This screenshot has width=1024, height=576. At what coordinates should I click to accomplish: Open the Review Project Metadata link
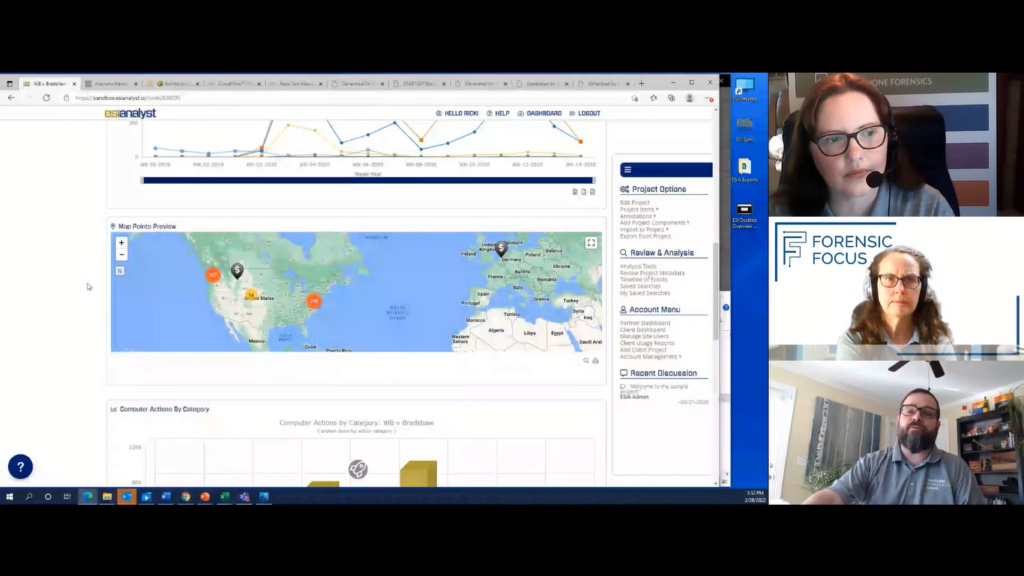tap(652, 273)
